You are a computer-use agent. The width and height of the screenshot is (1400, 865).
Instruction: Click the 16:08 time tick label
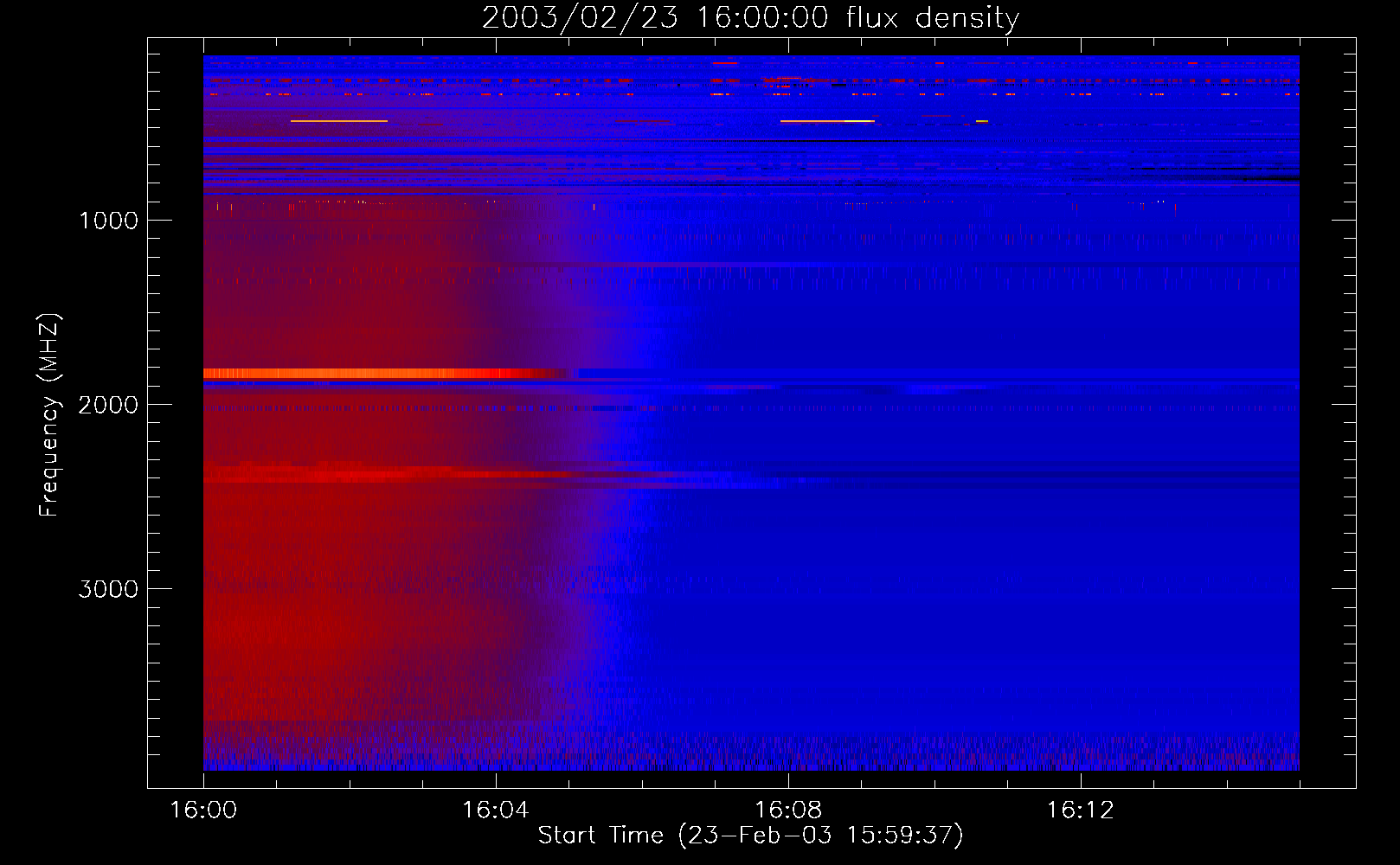click(x=788, y=811)
